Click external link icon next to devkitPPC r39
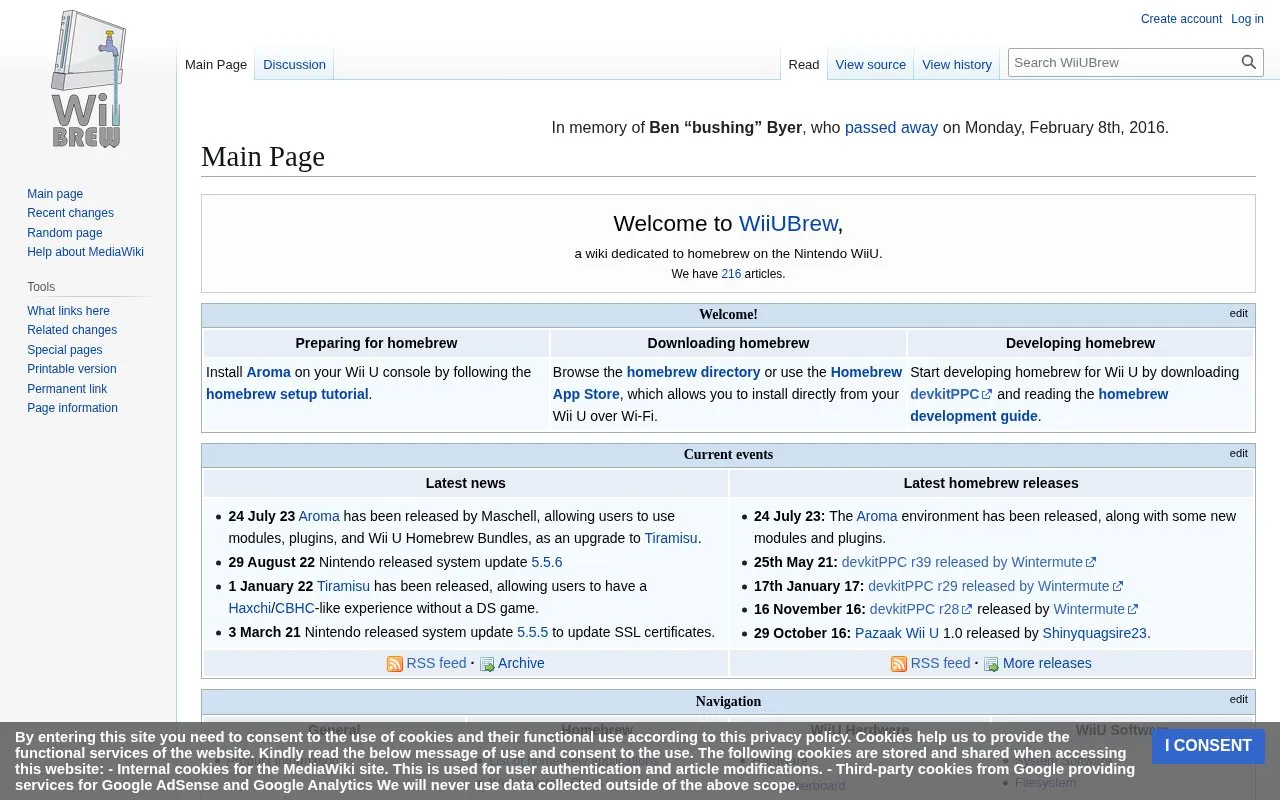1280x800 pixels. pos(1091,562)
